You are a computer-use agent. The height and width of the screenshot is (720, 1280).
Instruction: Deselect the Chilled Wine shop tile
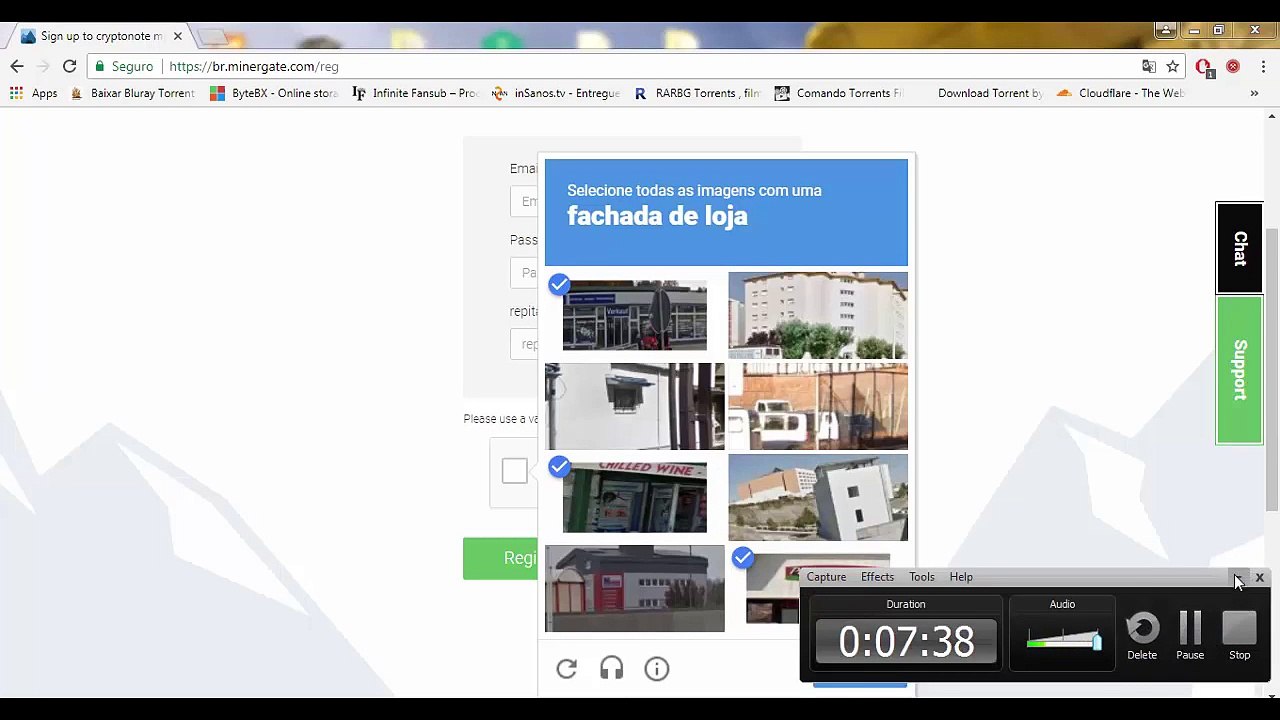(634, 498)
